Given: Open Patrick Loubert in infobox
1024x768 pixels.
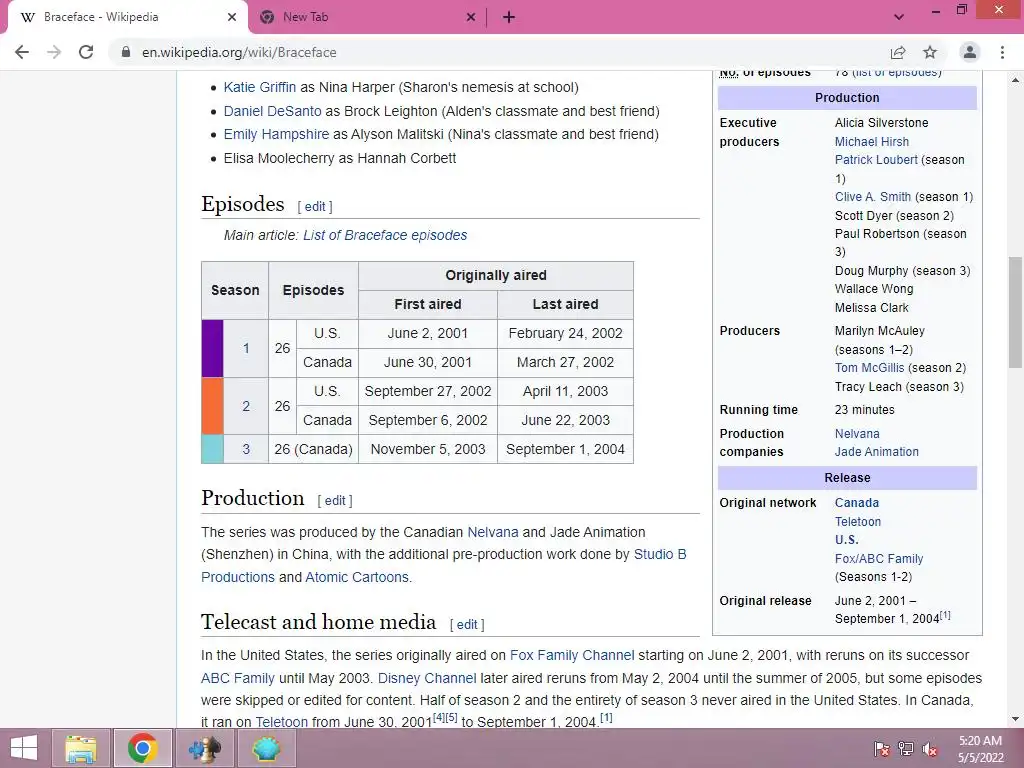Looking at the screenshot, I should point(876,159).
